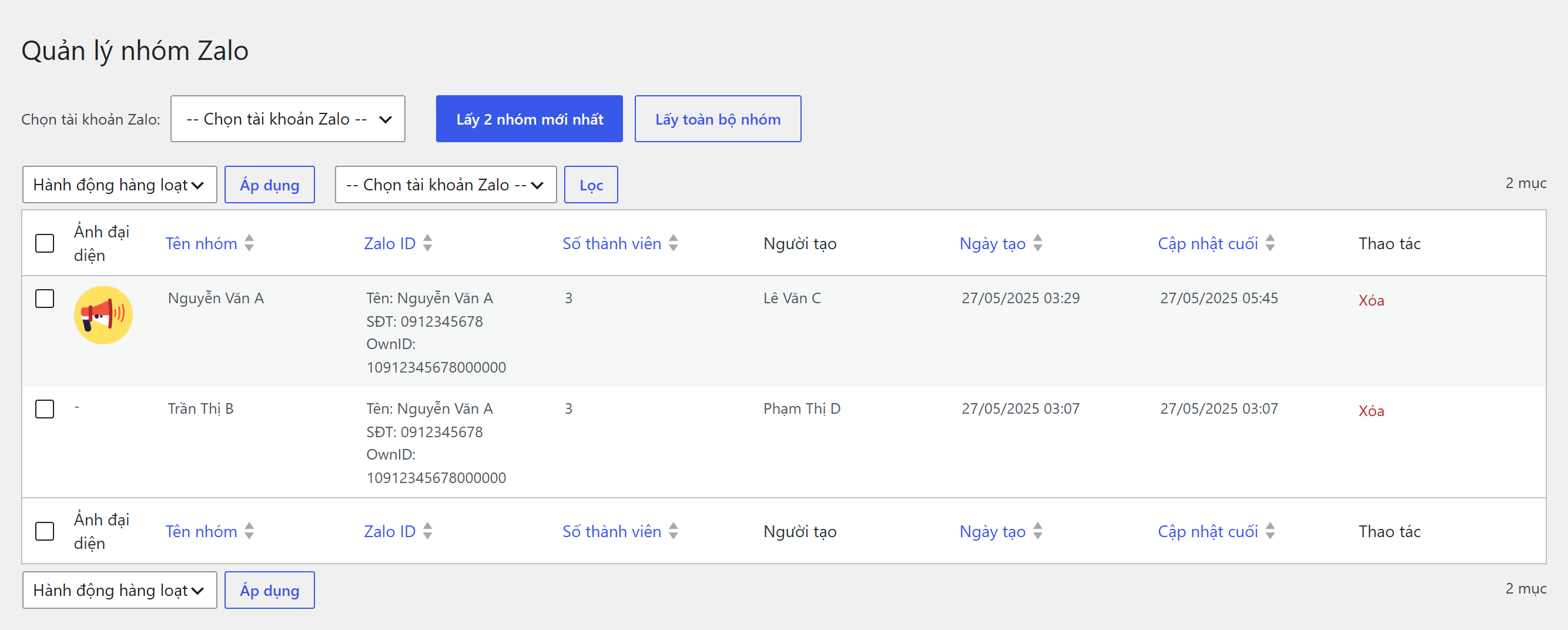Open the bottom Hành động hàng loạt dropdown
Viewport: 1568px width, 630px height.
[120, 590]
